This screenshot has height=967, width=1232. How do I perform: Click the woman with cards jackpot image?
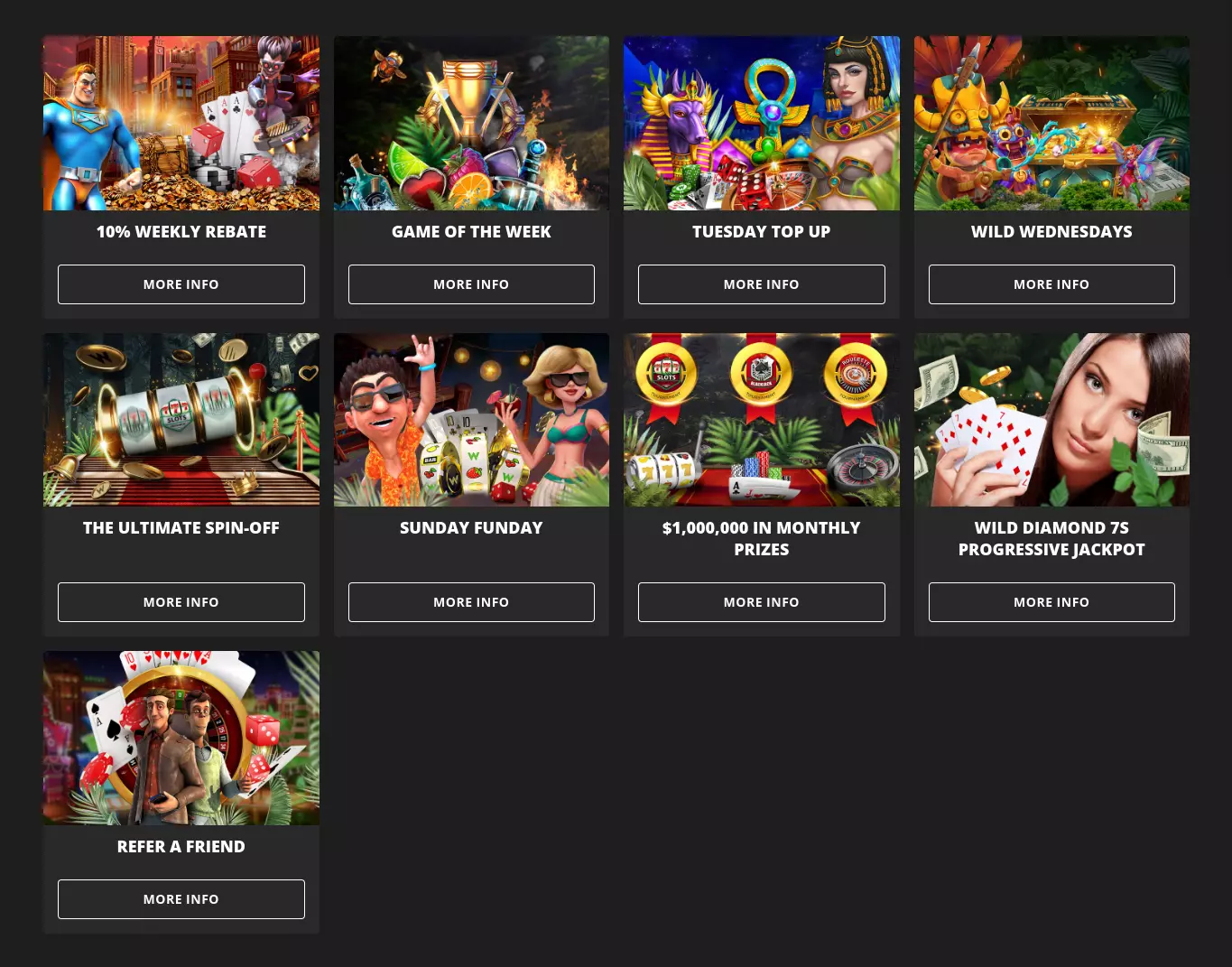pos(1051,420)
